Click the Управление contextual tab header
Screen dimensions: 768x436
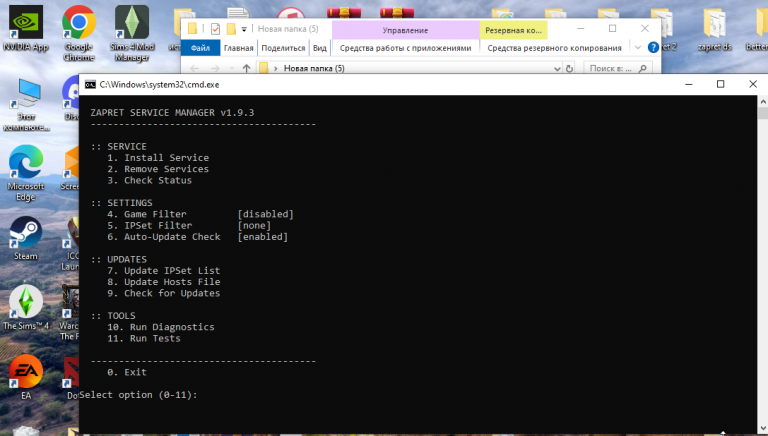point(406,30)
